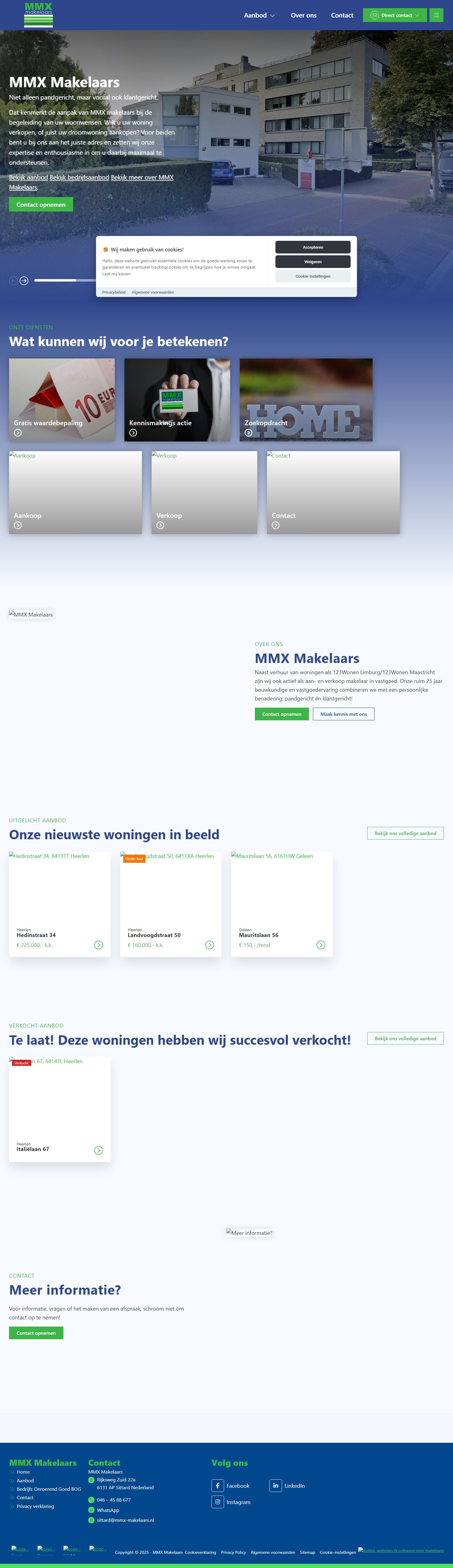
Task: Open Privacybeleid in the cookie banner
Action: pos(114,292)
